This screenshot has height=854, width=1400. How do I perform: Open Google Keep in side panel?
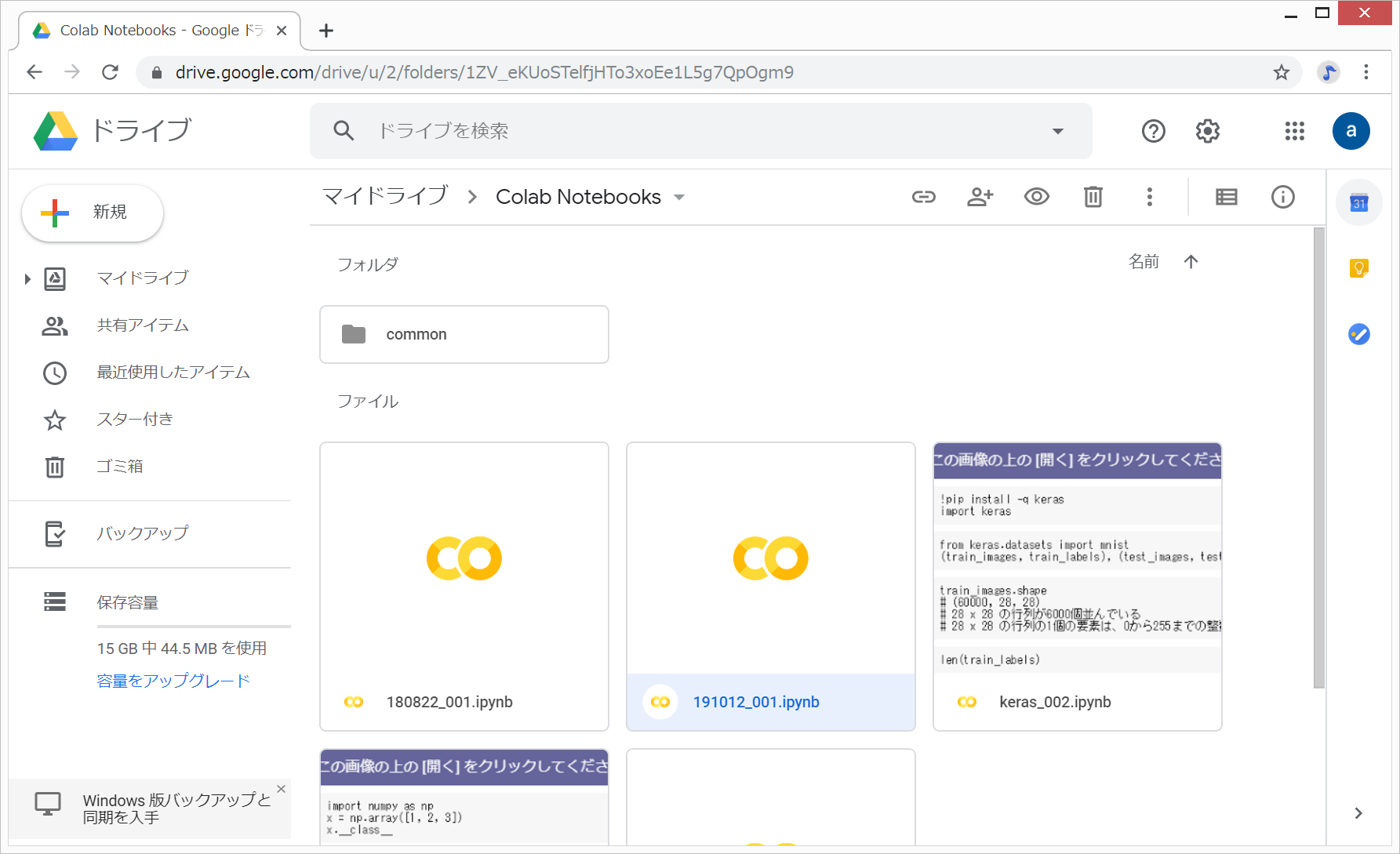point(1358,268)
